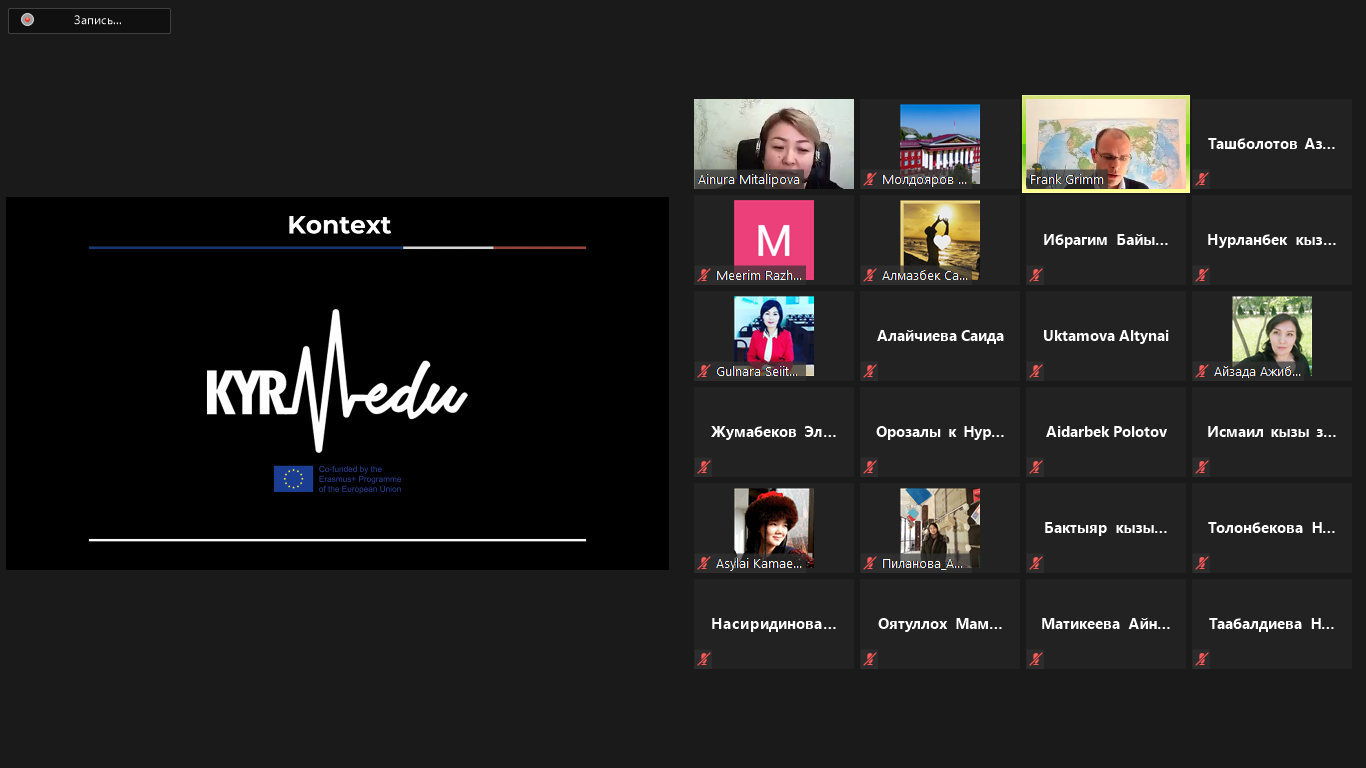The height and width of the screenshot is (768, 1366).
Task: Click muted mic icon on Ибрагим Байы... tile
Action: pos(1036,276)
